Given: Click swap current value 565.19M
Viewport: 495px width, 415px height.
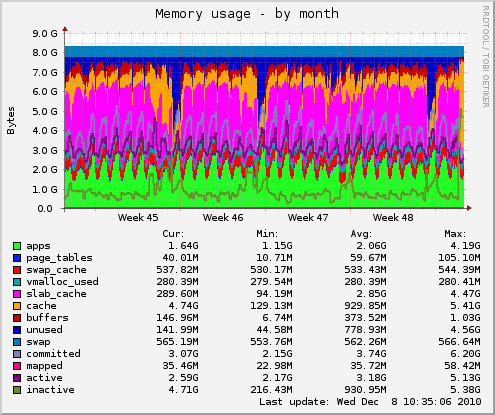Looking at the screenshot, I should pyautogui.click(x=177, y=342).
